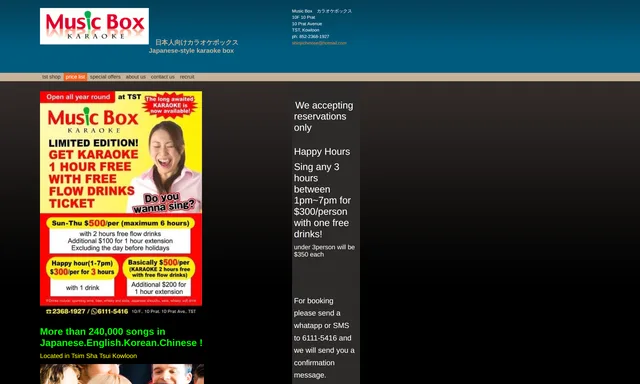Click the 'Japanese-style karaoke box' tagline
640x384 pixels.
(x=191, y=51)
